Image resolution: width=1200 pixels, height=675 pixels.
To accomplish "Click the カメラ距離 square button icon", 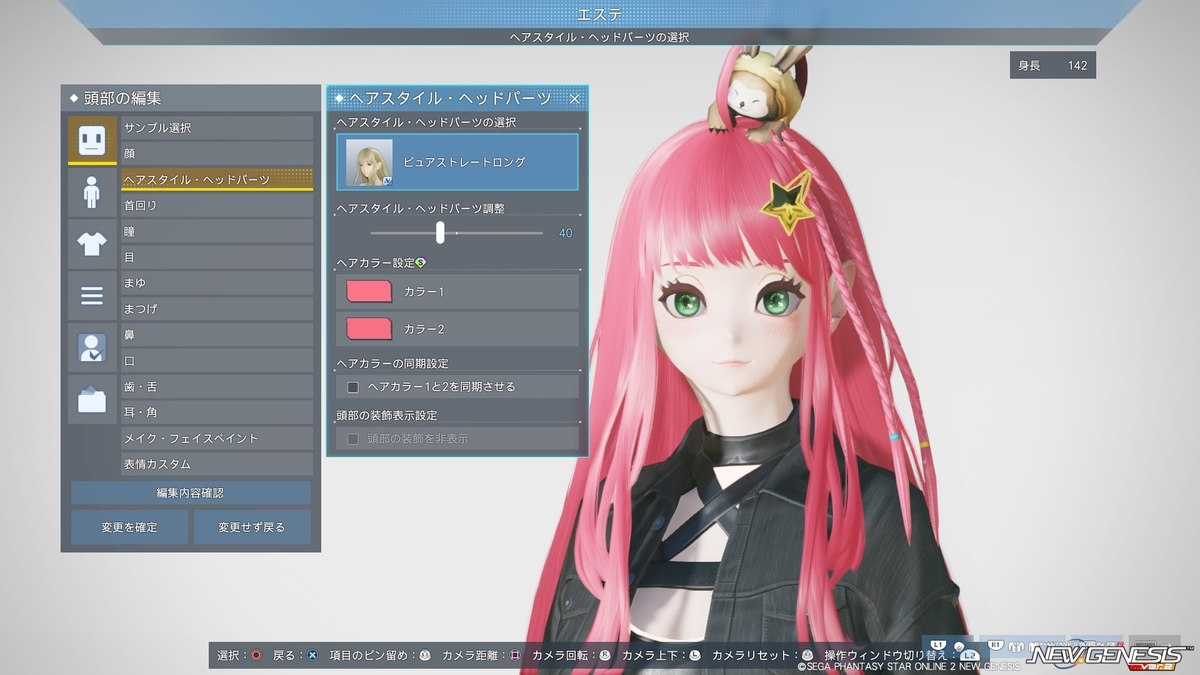I will point(515,655).
